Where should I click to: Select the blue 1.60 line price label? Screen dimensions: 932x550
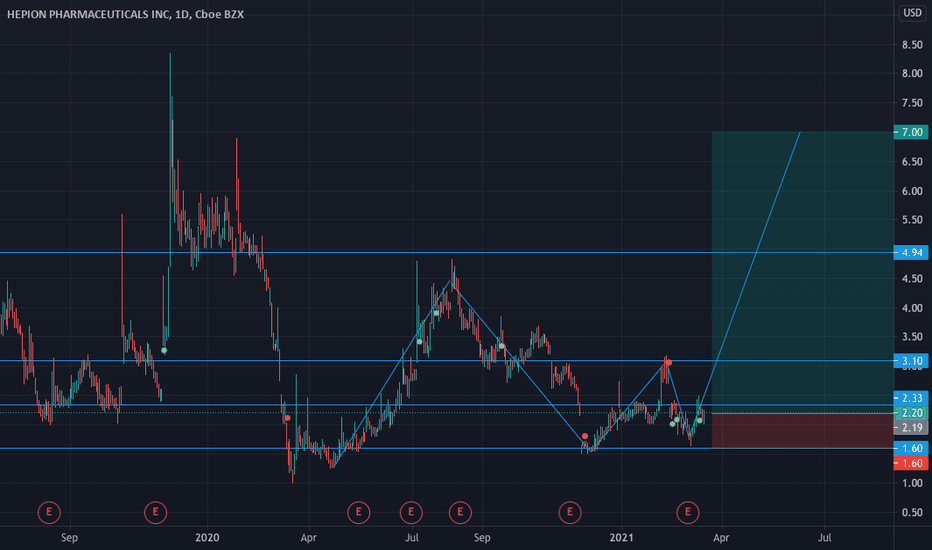point(911,448)
